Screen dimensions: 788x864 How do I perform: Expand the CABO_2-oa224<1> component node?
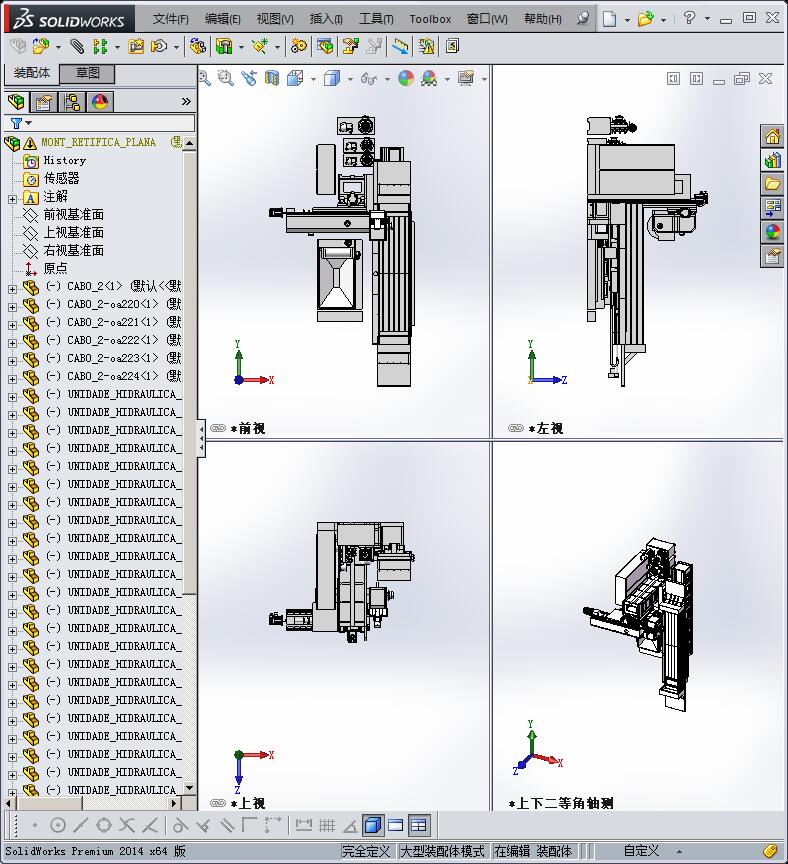click(x=12, y=379)
